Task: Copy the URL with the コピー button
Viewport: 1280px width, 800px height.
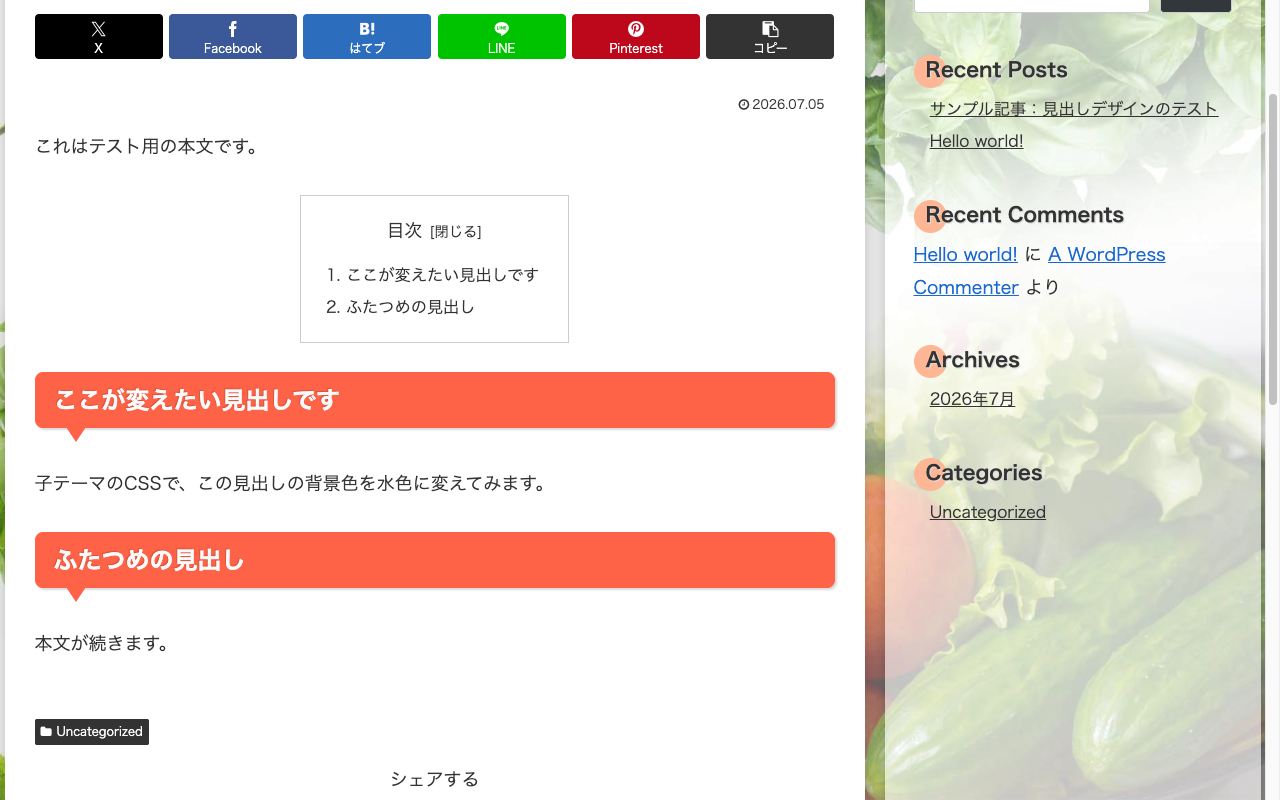Action: [770, 37]
